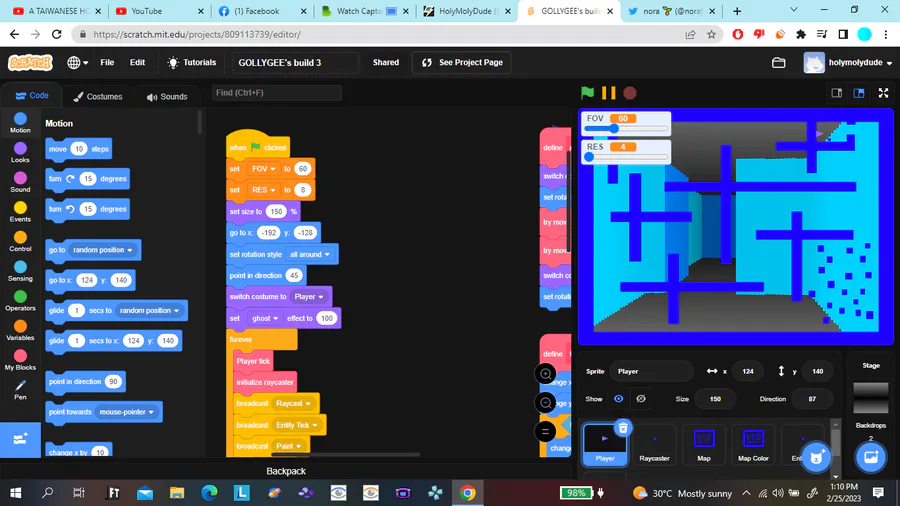Select the Motion block category
The height and width of the screenshot is (506, 900).
click(x=20, y=123)
